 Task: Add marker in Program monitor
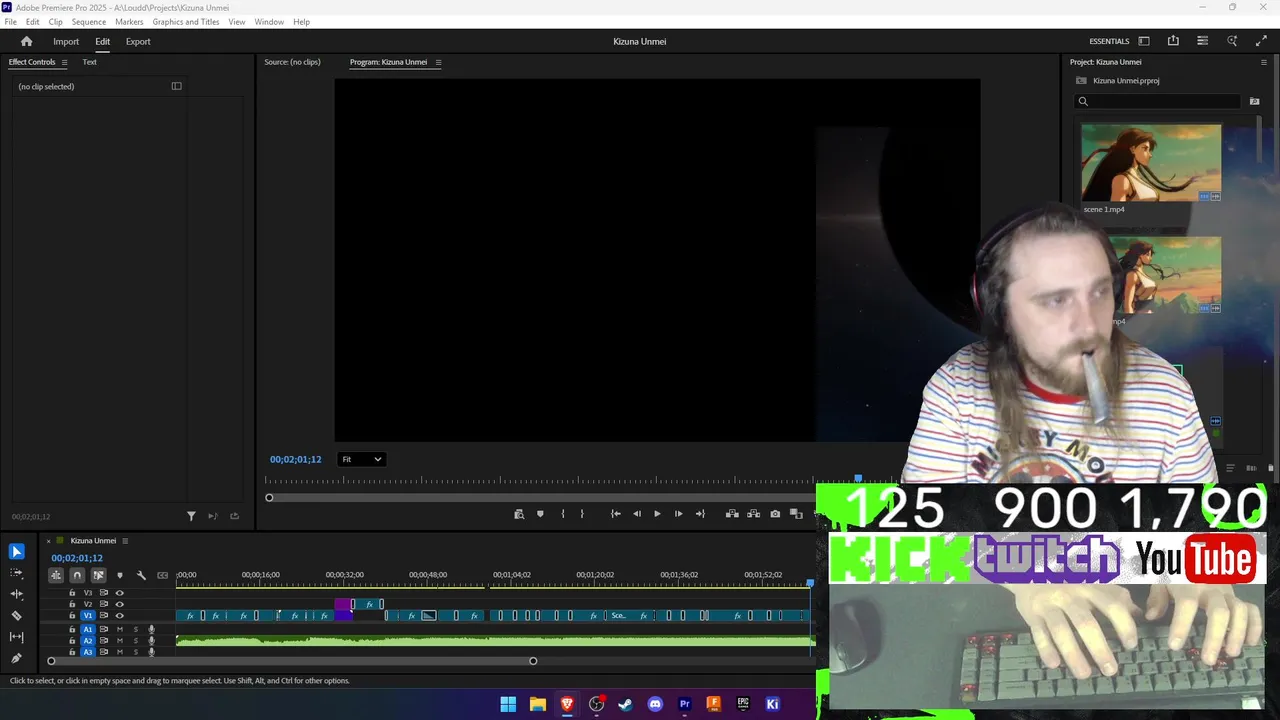[x=540, y=514]
